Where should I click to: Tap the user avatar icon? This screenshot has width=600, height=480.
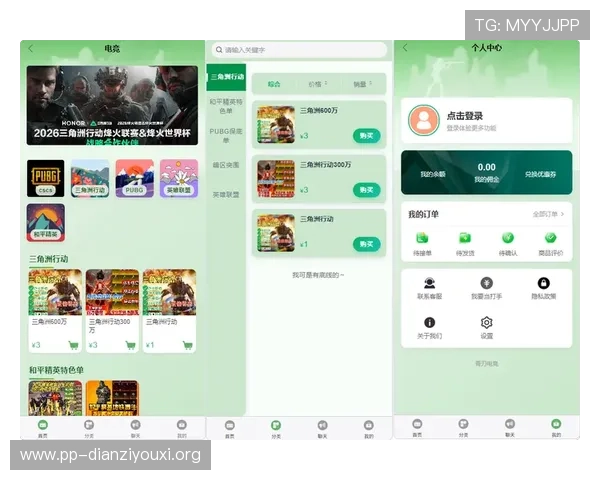[424, 120]
